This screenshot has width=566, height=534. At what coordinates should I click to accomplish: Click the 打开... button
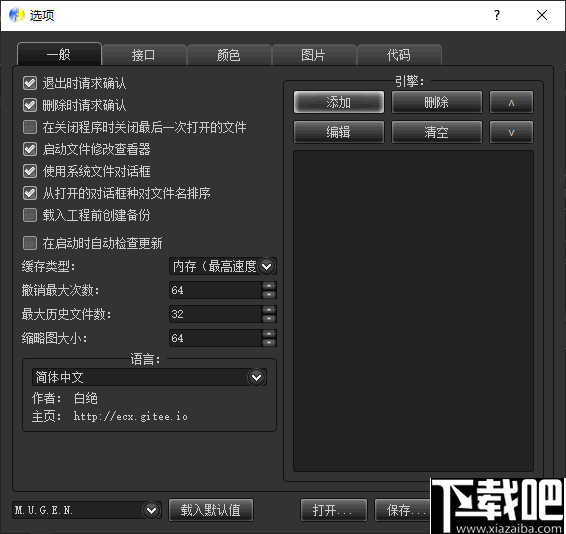(334, 510)
